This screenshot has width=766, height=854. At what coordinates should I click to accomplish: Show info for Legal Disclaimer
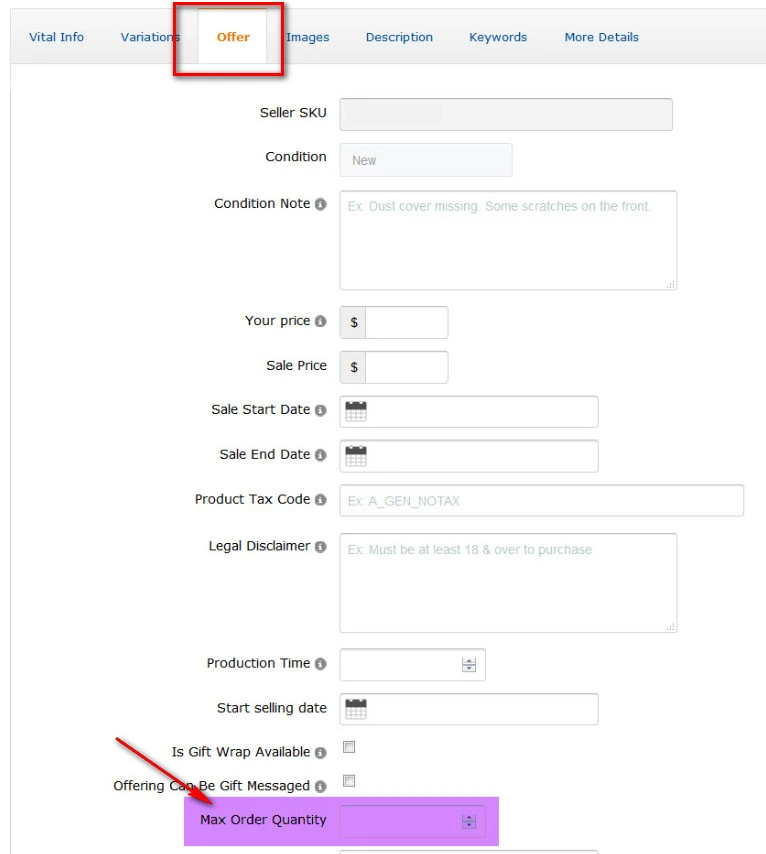click(321, 547)
